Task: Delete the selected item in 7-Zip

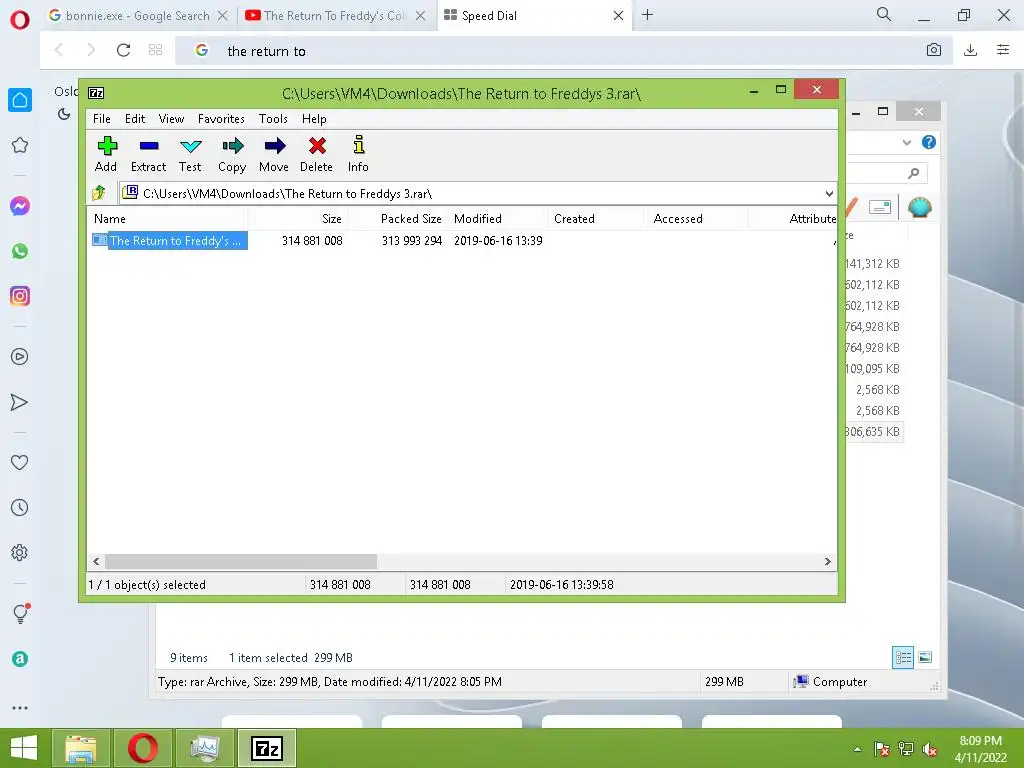Action: click(x=317, y=154)
